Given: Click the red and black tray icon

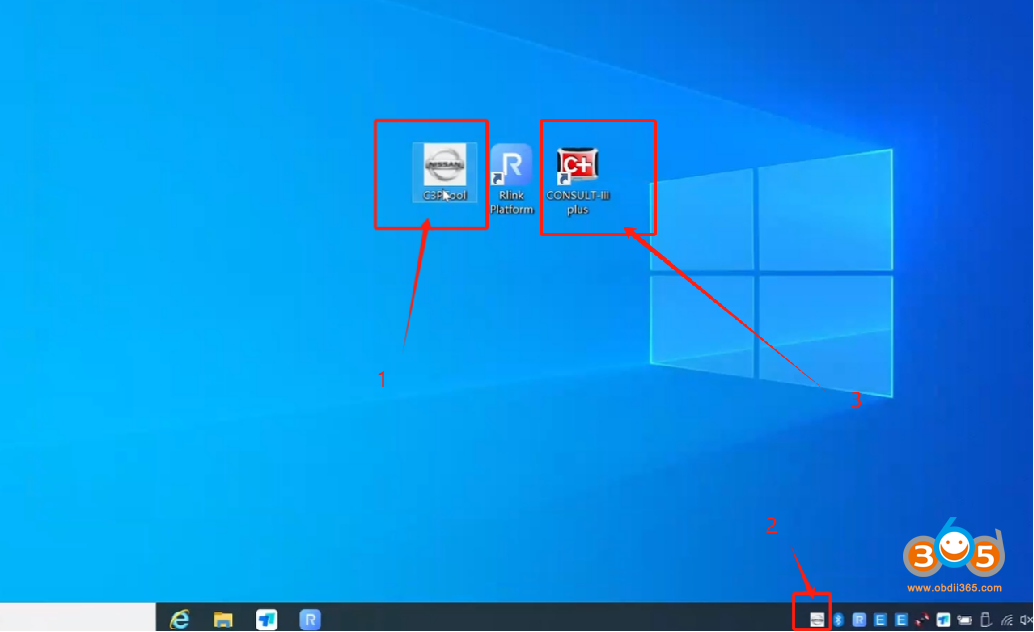Looking at the screenshot, I should click(922, 620).
